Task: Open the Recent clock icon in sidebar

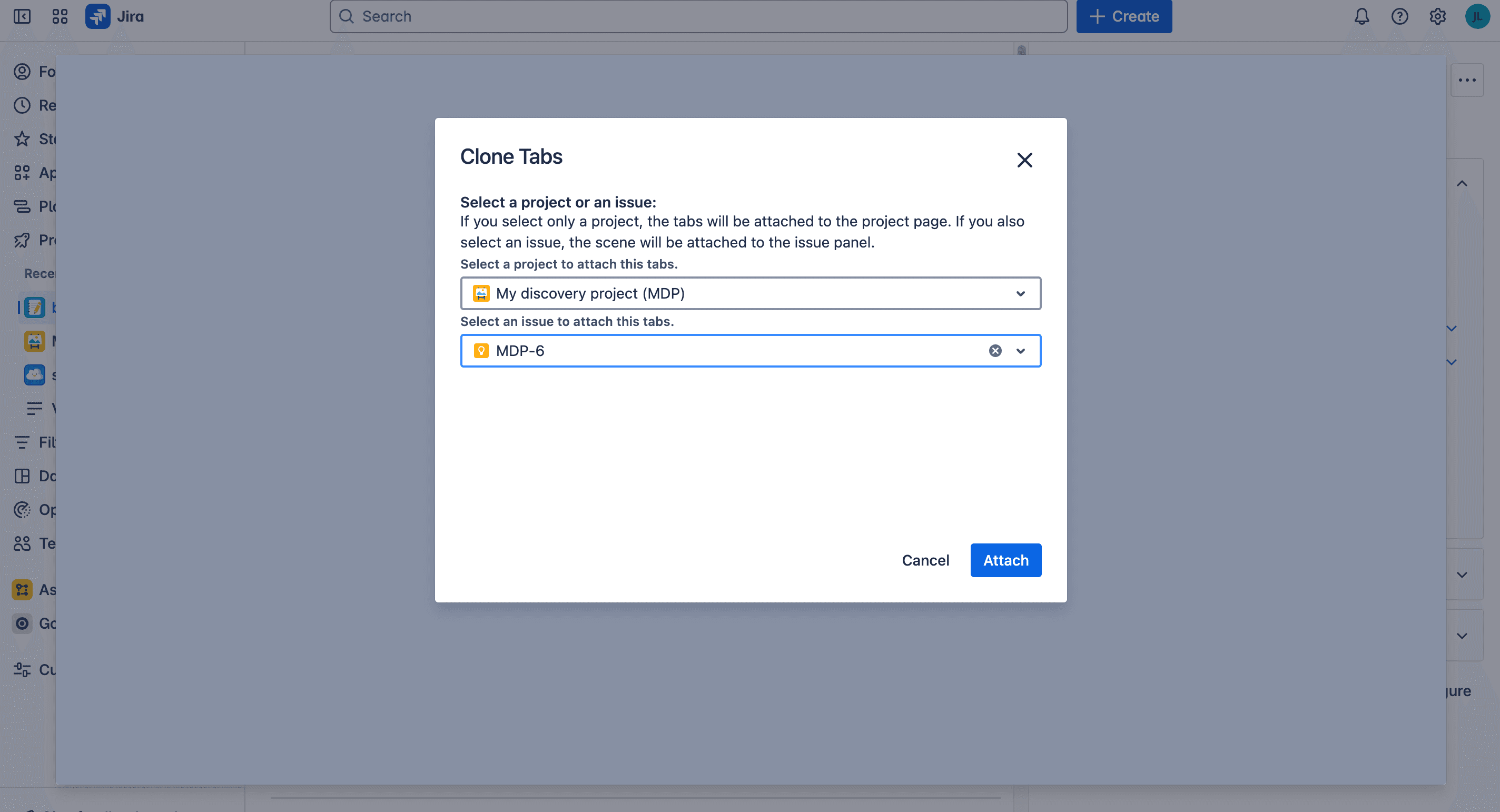Action: 22,105
